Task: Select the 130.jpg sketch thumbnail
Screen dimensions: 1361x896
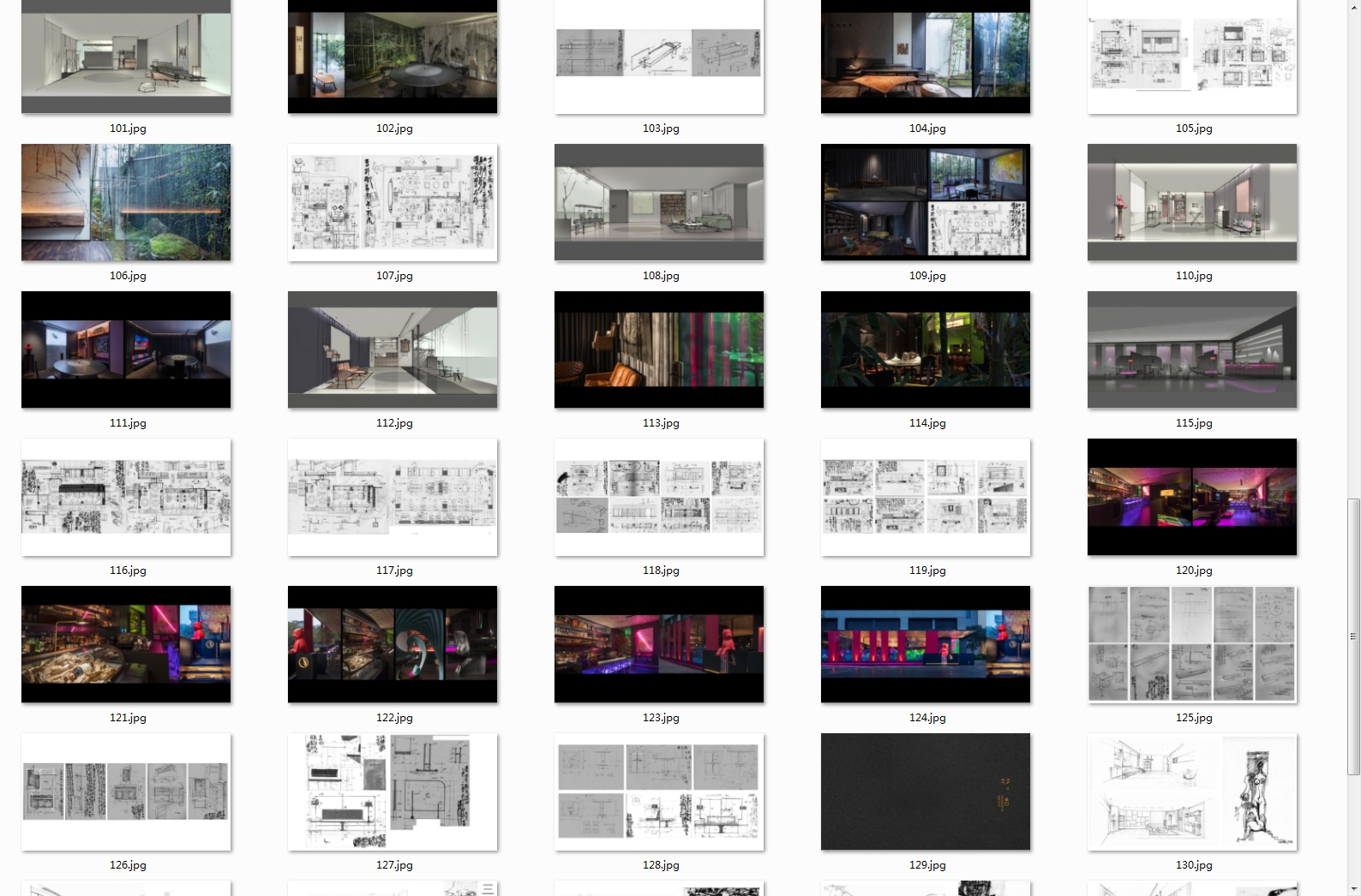Action: point(1192,791)
